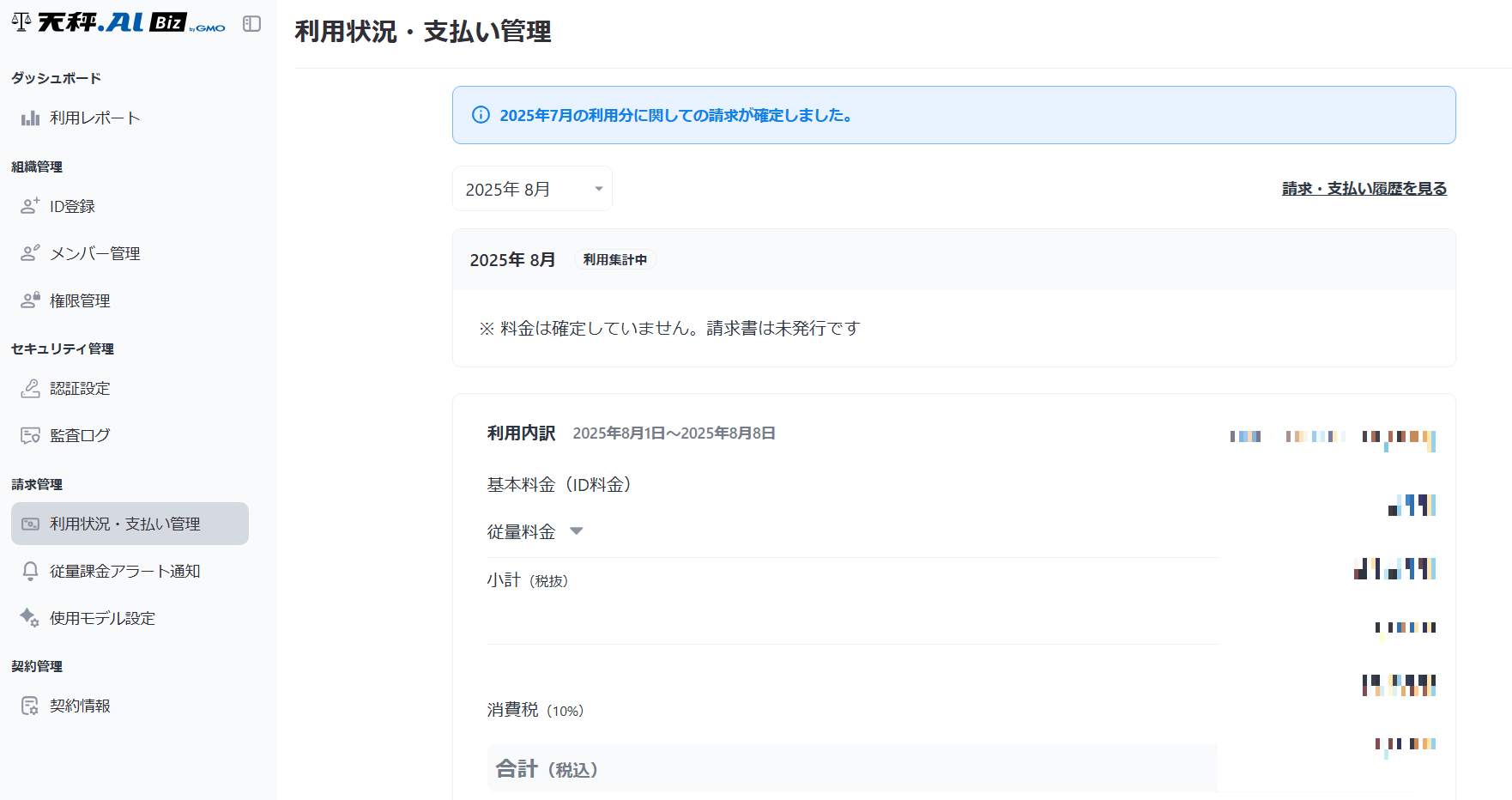Image resolution: width=1512 pixels, height=800 pixels.
Task: Select 利用状況・支払い管理 menu item
Action: (x=130, y=524)
